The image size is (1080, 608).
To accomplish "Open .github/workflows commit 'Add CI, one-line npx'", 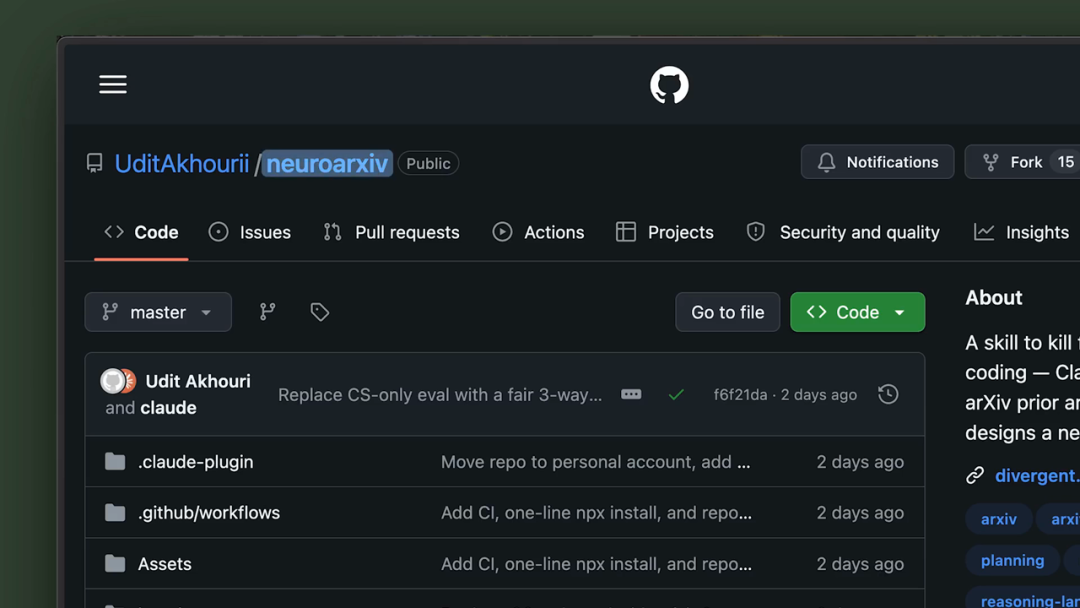I will tap(596, 513).
